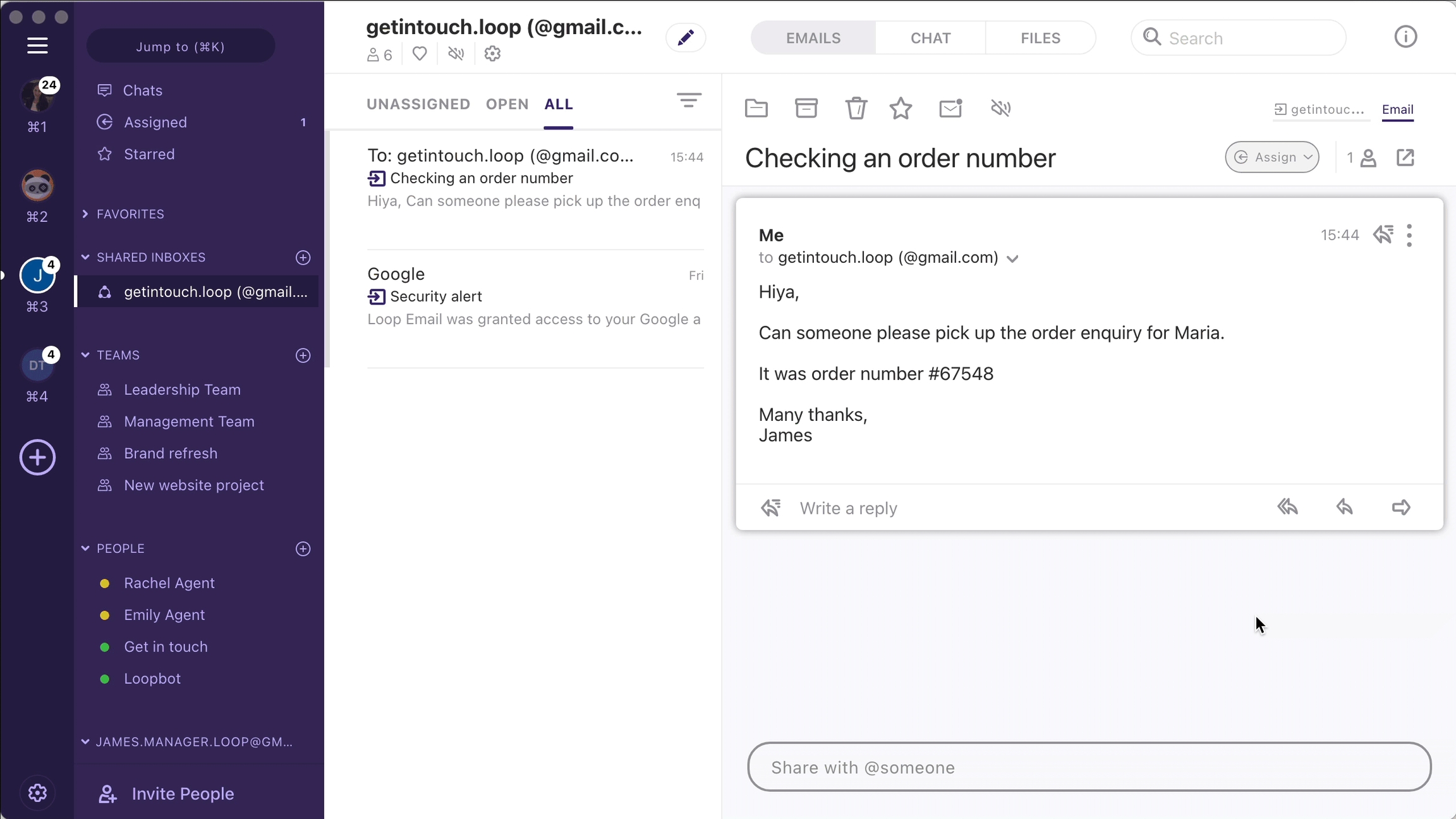Add a new team plus icon

(x=303, y=355)
